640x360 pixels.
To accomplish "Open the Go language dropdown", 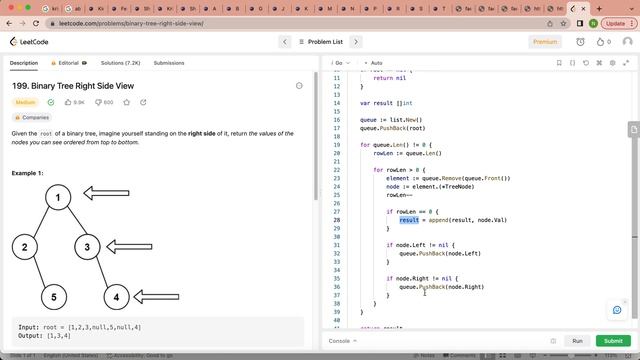I will tap(341, 63).
